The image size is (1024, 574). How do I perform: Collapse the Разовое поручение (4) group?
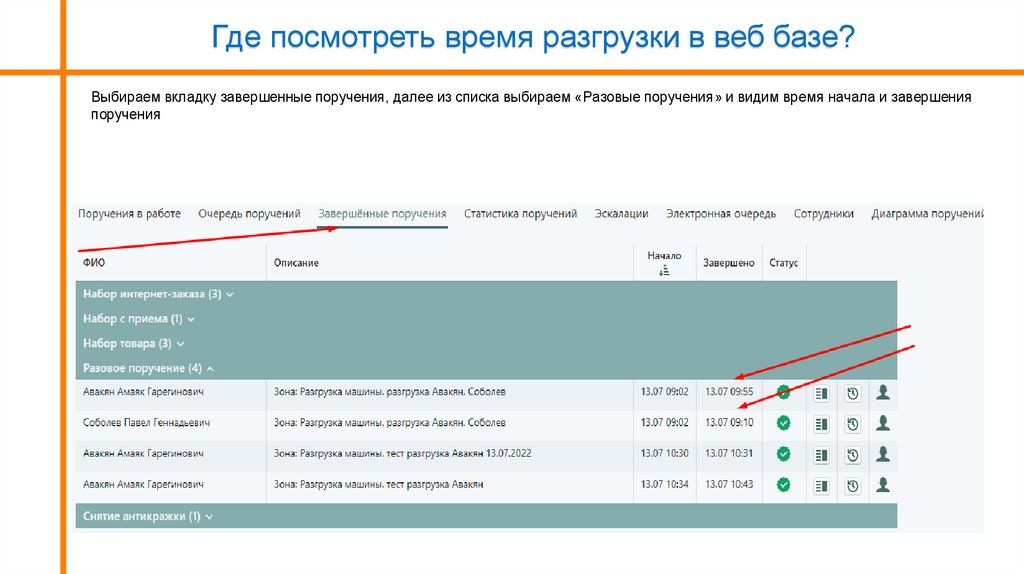click(x=148, y=368)
